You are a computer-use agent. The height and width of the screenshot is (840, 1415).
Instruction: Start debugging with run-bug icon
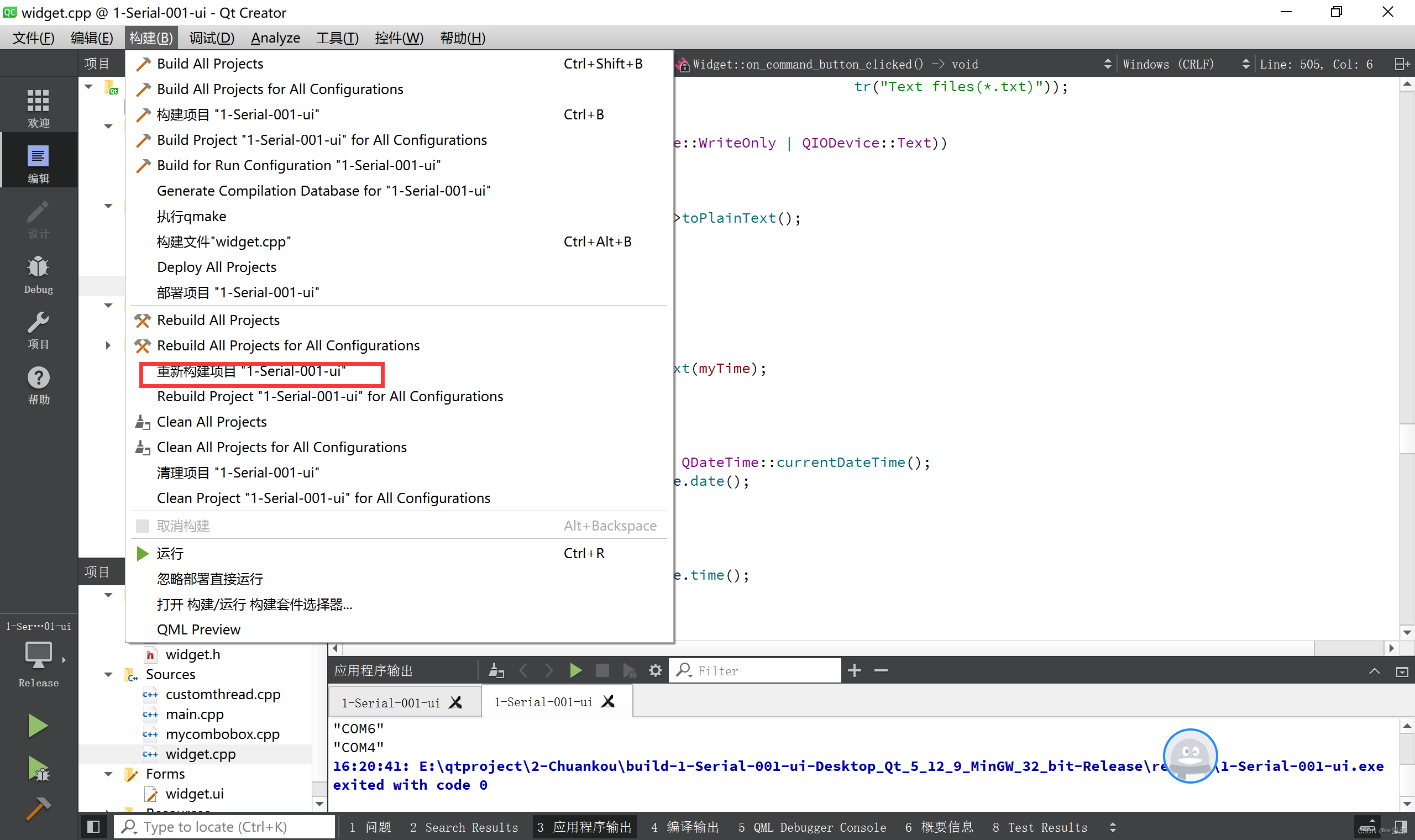coord(38,769)
